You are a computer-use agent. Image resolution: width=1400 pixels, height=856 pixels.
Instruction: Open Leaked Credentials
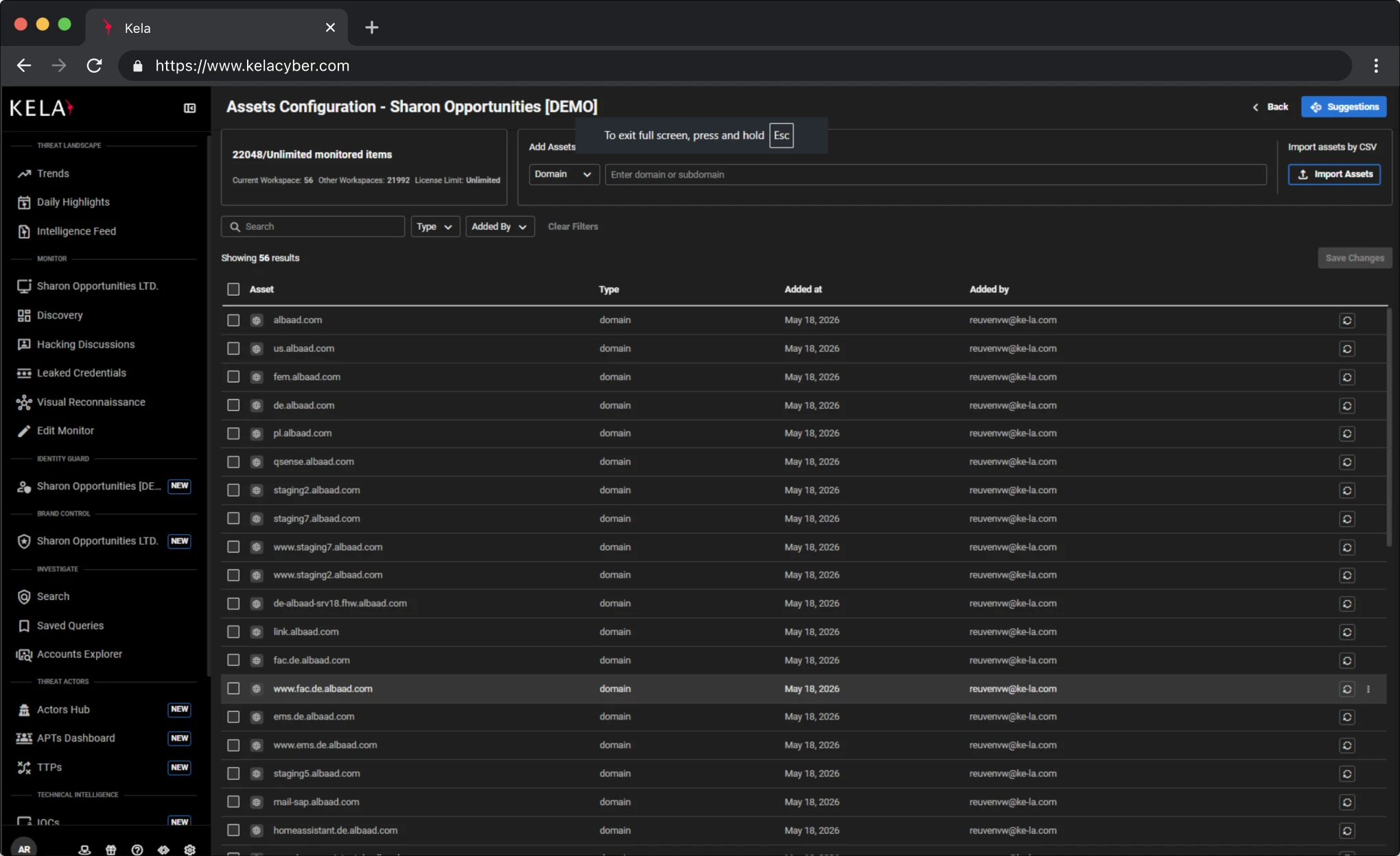pos(81,373)
